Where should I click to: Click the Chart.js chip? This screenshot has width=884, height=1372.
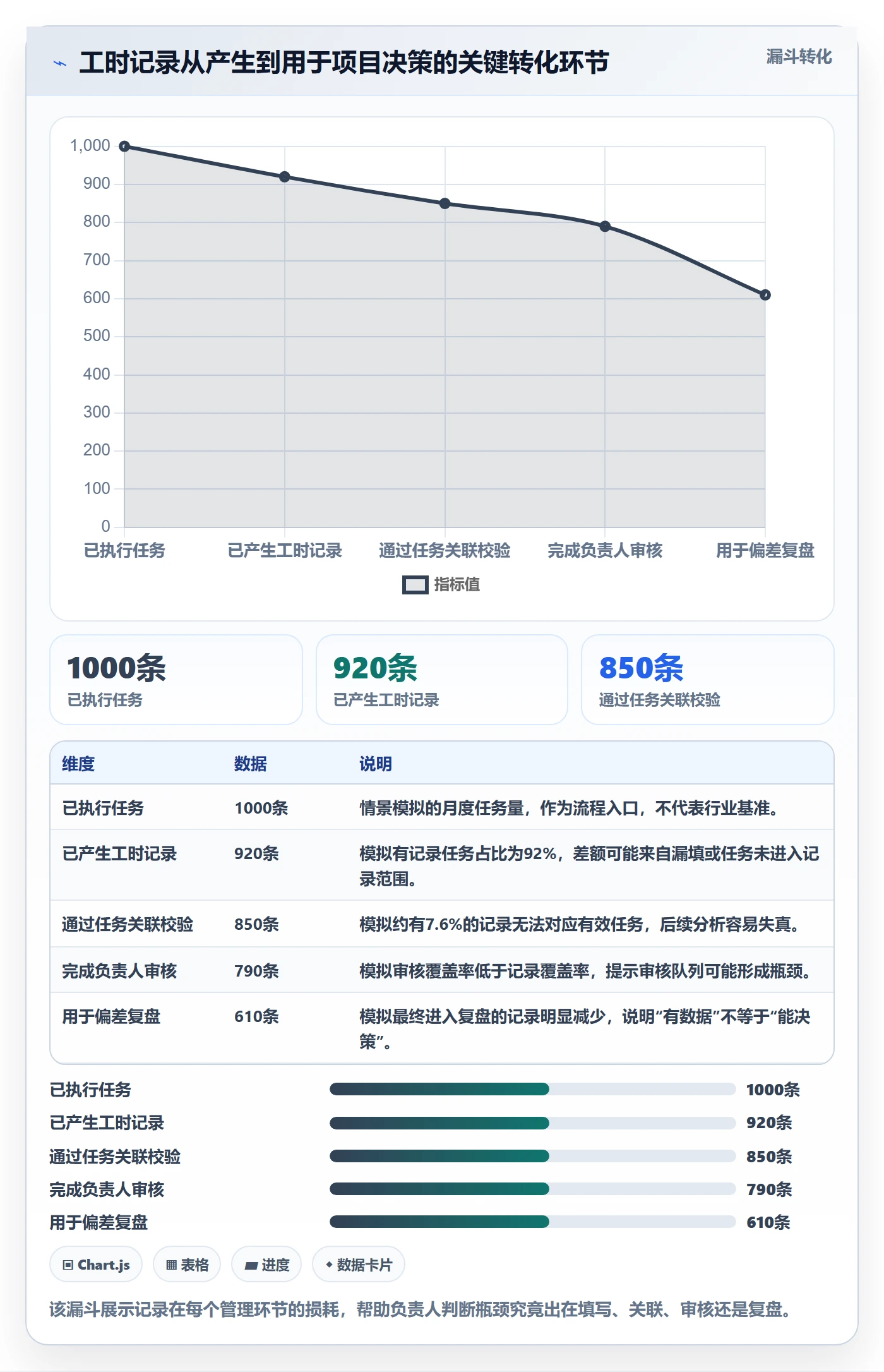(x=96, y=1265)
